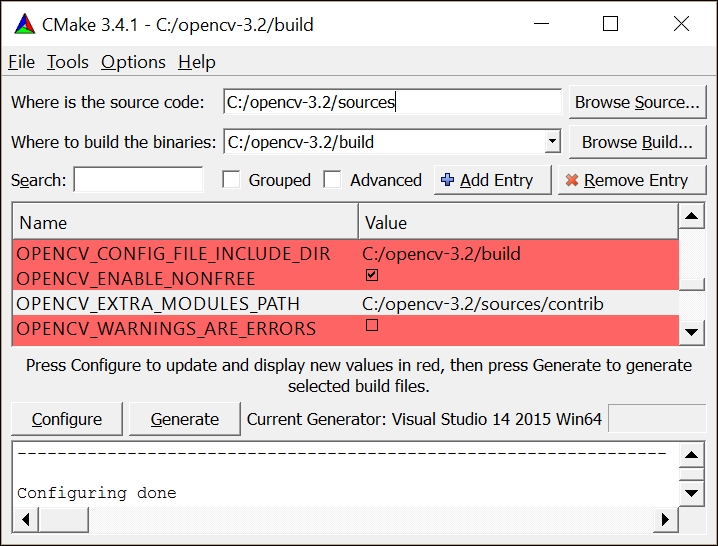Open the File menu
Screen dimensions: 718x546
click(22, 62)
